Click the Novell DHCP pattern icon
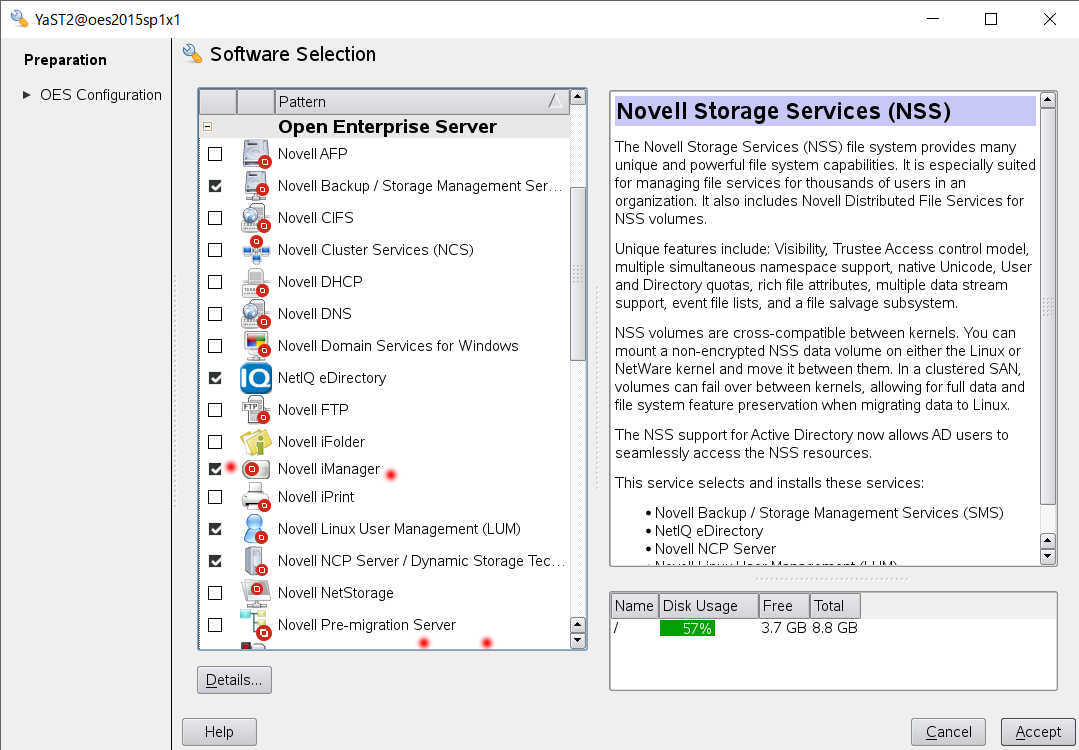1079x750 pixels. click(256, 281)
